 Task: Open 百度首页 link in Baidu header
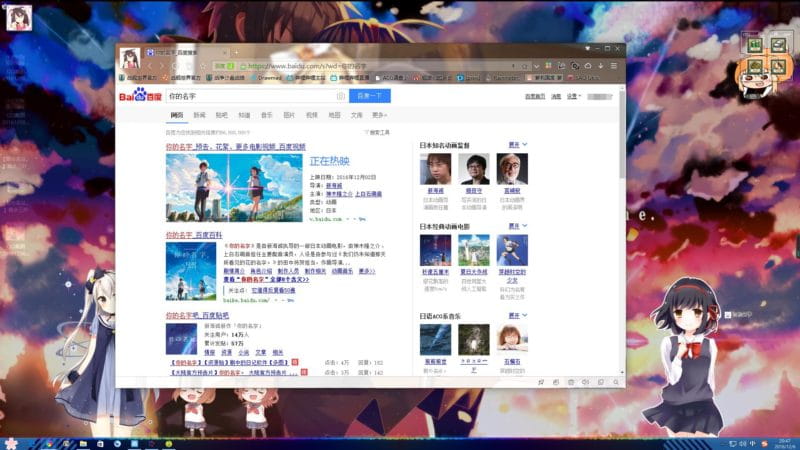click(535, 96)
